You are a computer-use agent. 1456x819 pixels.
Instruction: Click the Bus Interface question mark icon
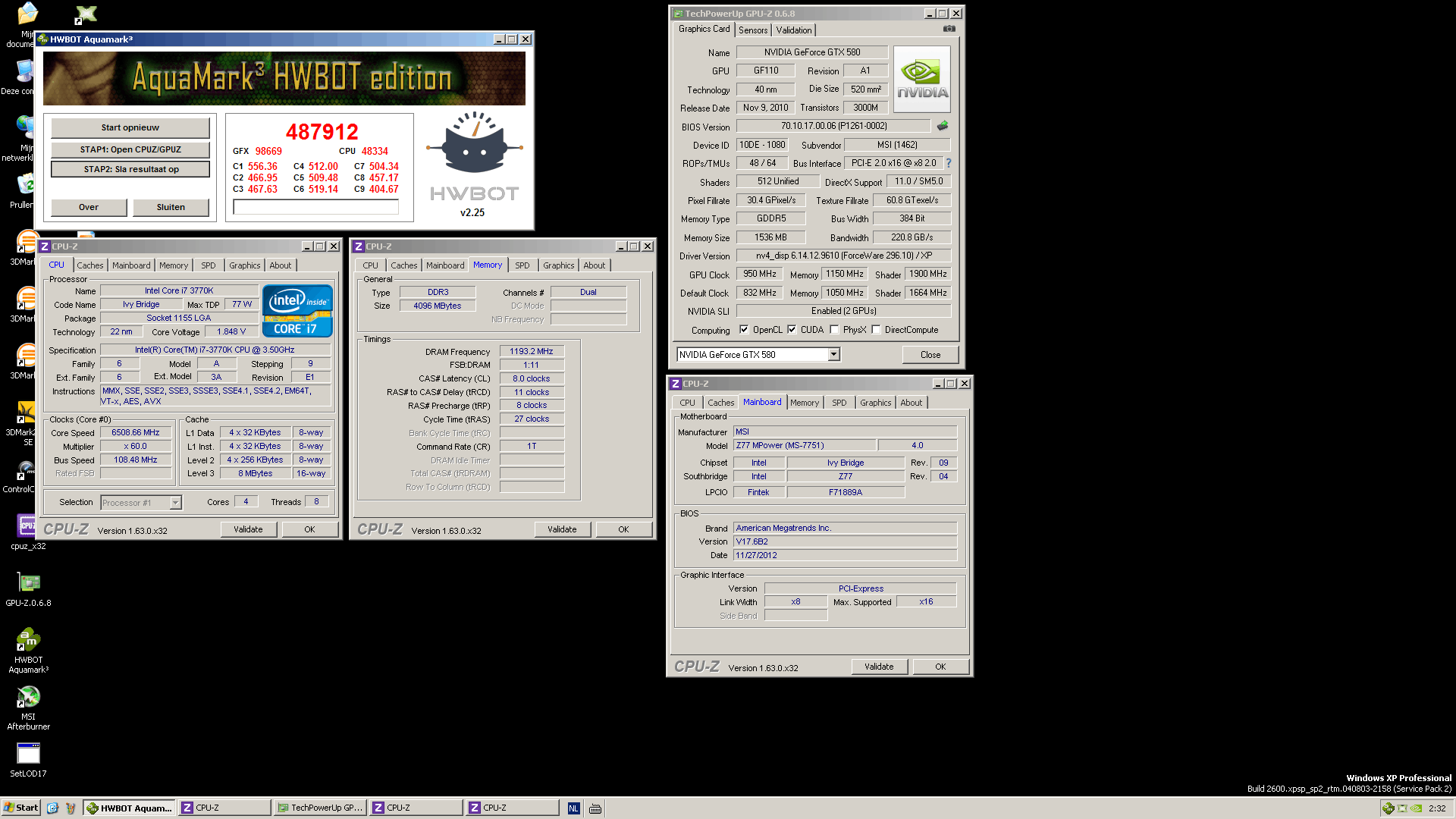(x=948, y=163)
